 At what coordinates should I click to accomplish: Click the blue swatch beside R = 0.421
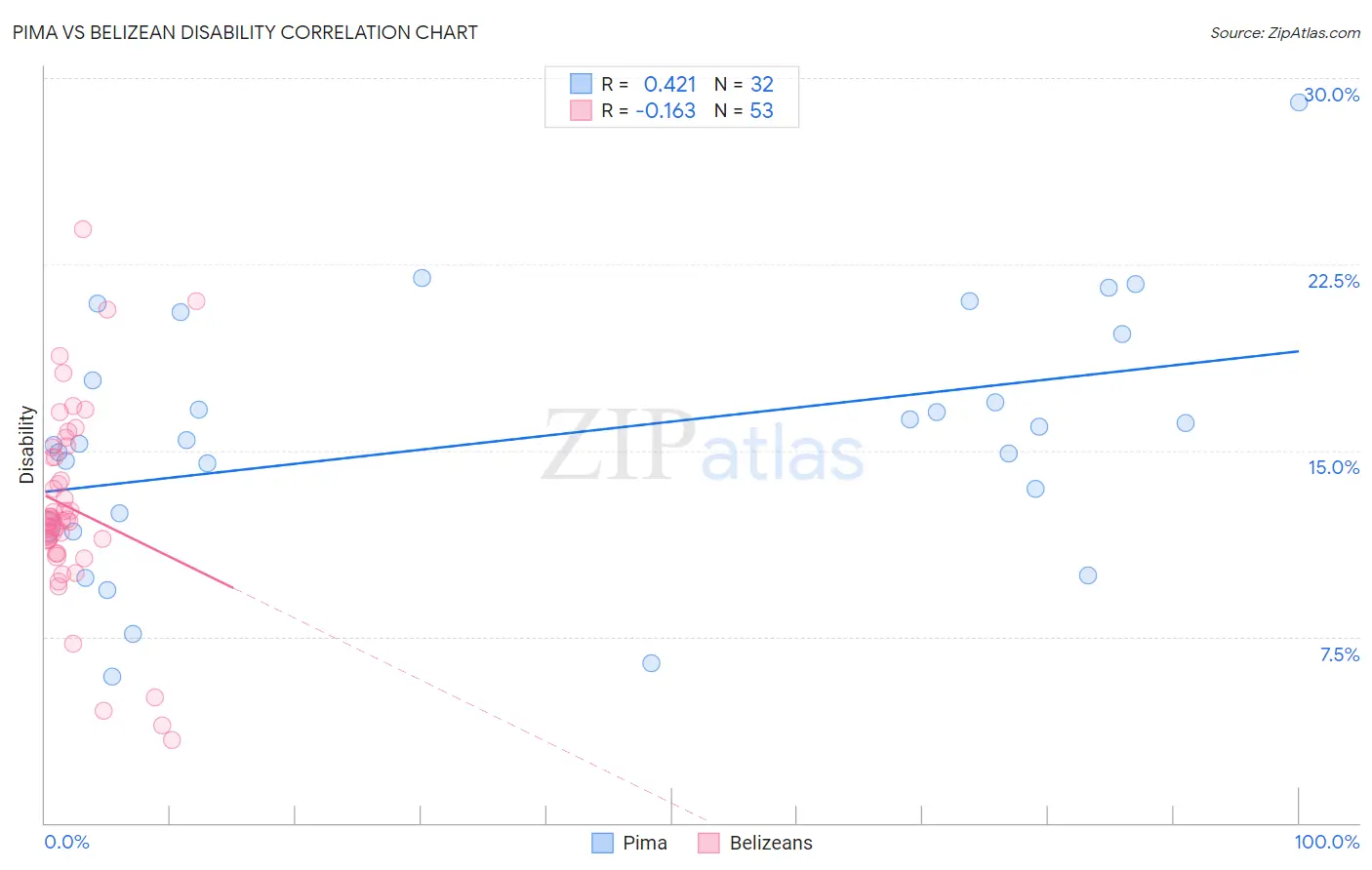581,84
